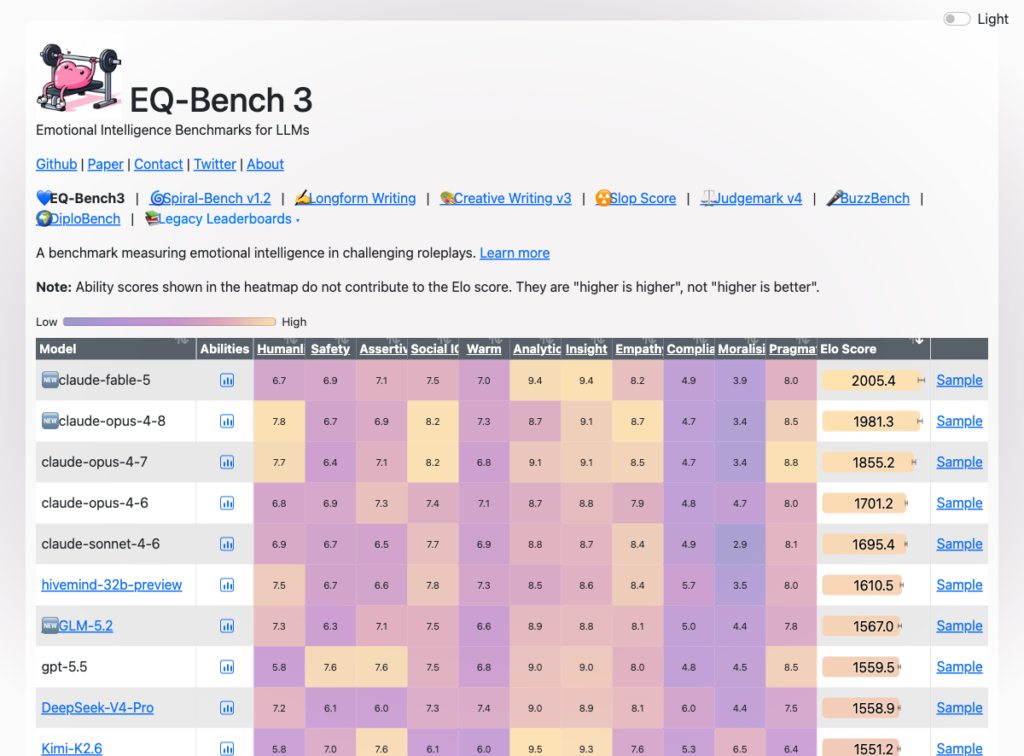The image size is (1024, 756).
Task: Sort by Insight column header
Action: (586, 349)
